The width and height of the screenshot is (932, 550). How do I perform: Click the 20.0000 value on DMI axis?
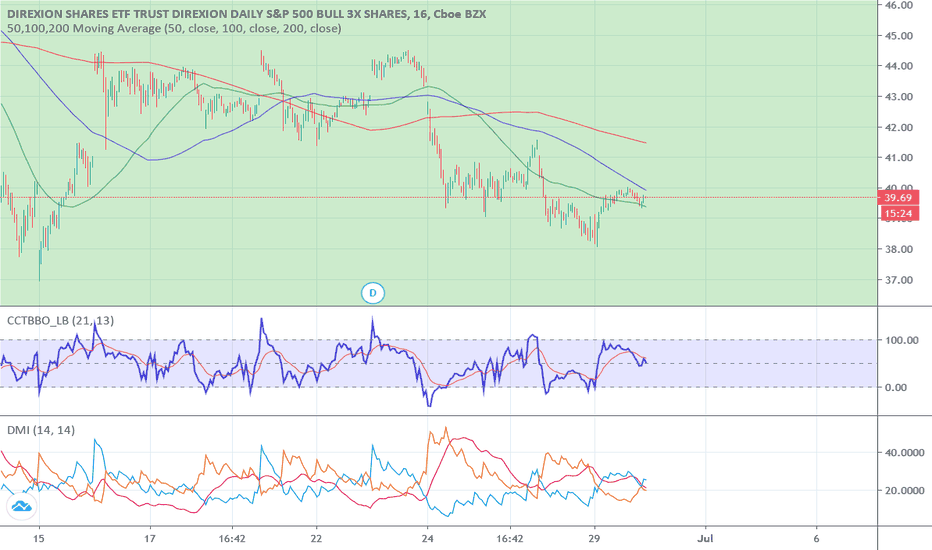(904, 491)
